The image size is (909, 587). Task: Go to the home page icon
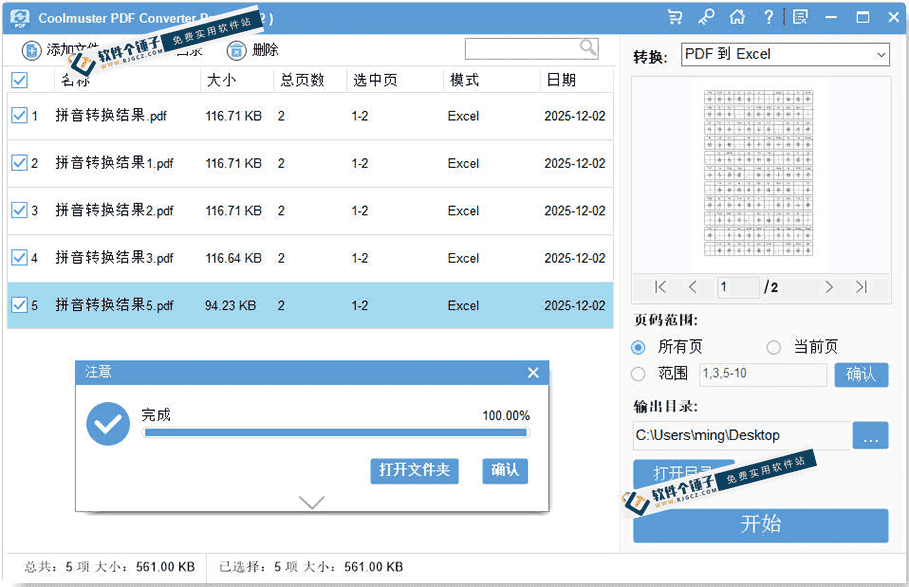point(737,17)
